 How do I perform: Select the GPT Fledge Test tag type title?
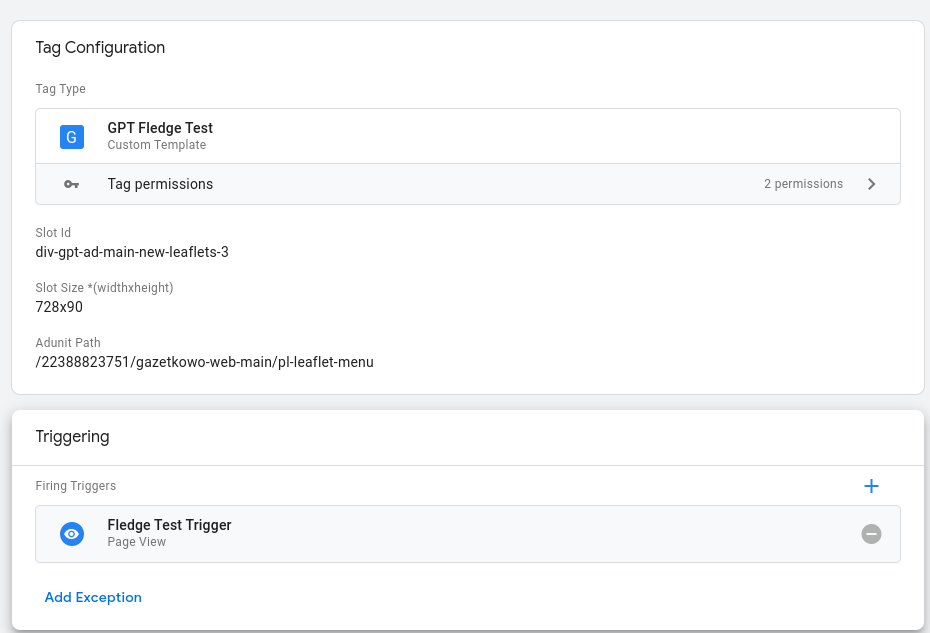[160, 128]
